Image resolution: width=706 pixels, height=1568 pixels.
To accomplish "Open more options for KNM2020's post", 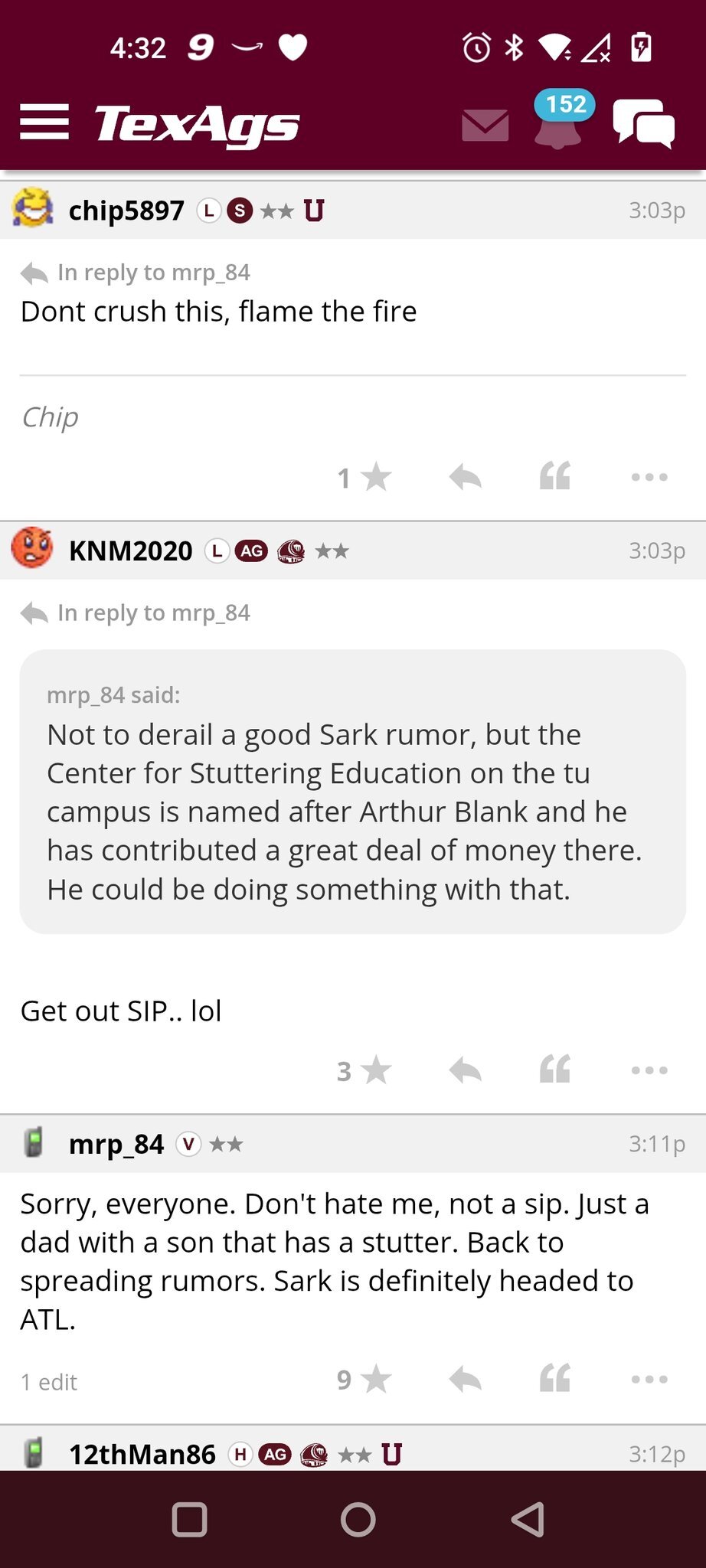I will (x=649, y=1070).
